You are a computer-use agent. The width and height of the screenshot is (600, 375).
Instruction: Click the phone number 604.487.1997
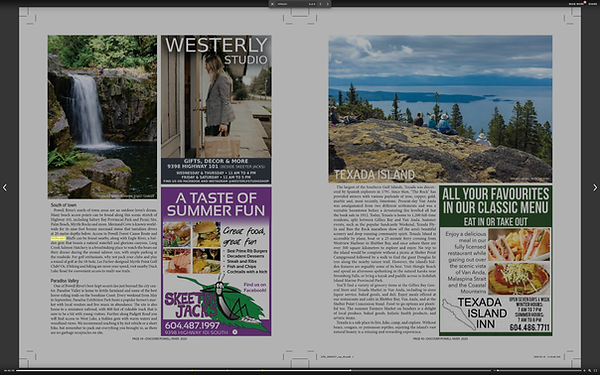[x=192, y=325]
